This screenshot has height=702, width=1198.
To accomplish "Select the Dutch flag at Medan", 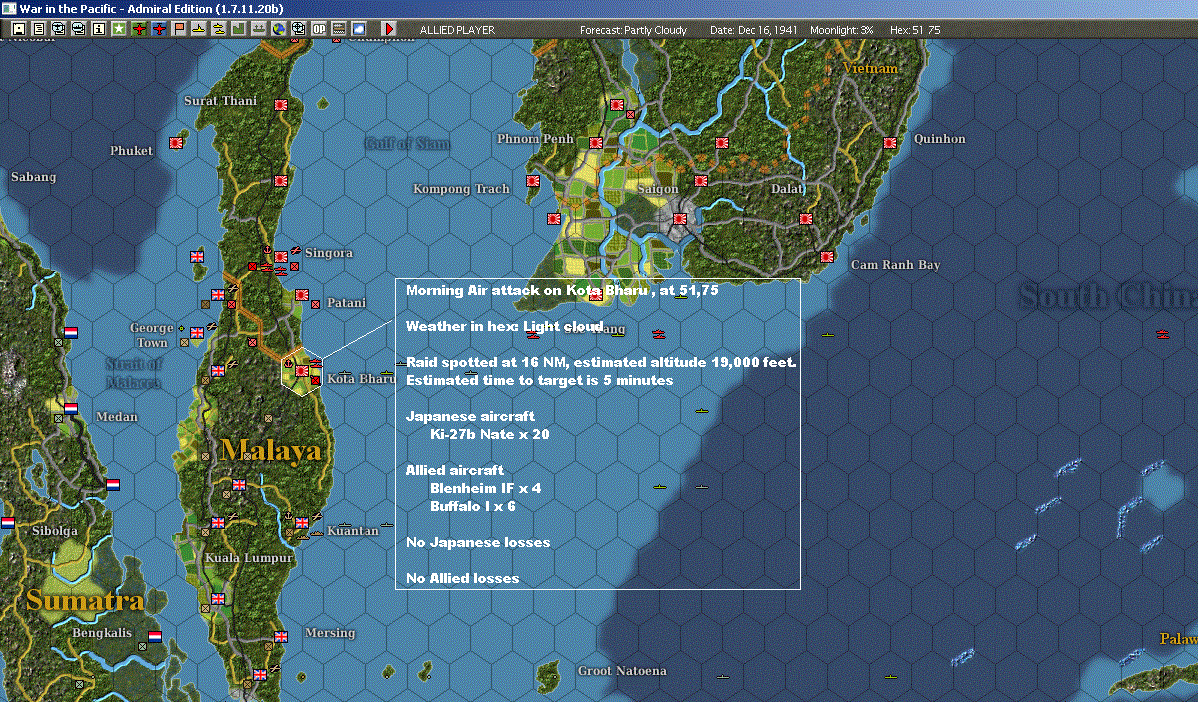I will 71,409.
